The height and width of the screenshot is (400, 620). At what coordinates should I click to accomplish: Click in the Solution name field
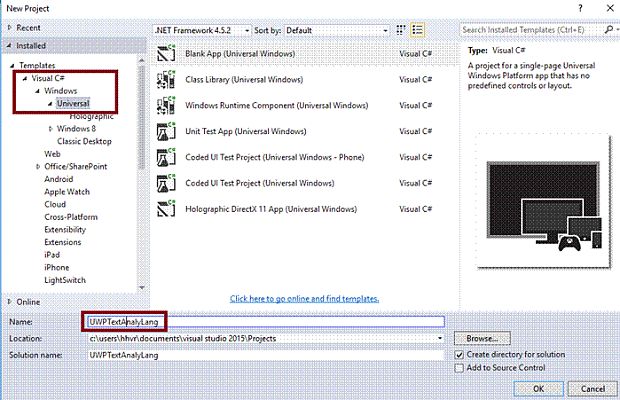(266, 355)
